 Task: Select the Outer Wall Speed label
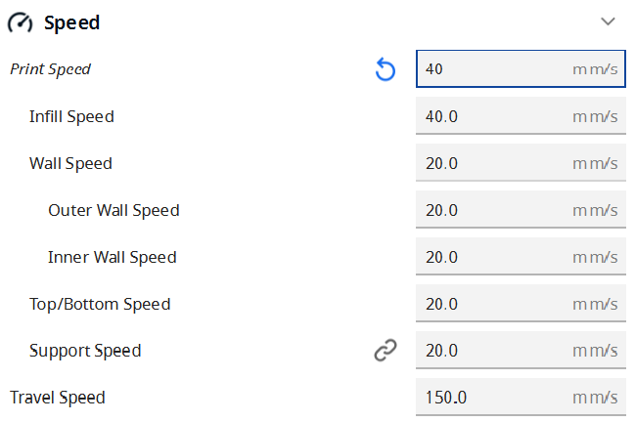click(x=113, y=210)
